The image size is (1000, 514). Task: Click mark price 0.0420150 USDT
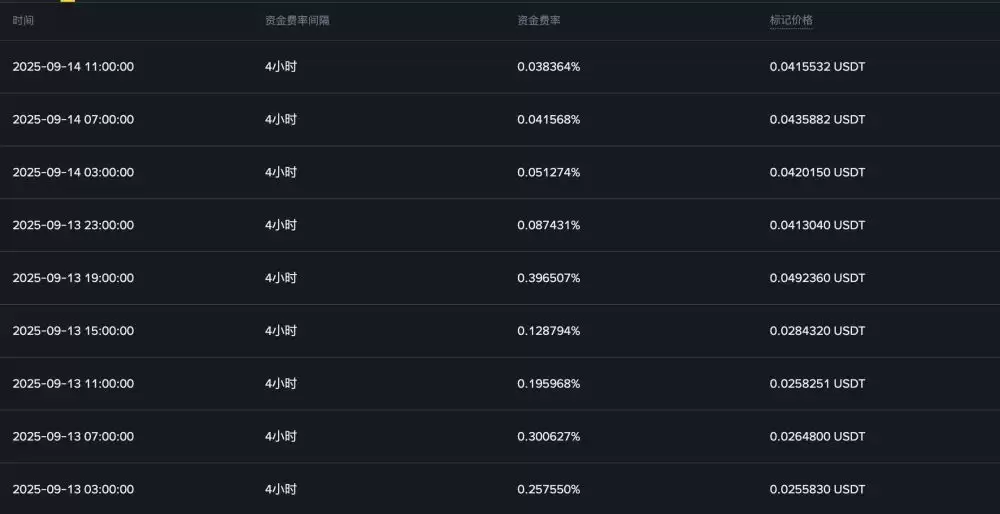[817, 173]
